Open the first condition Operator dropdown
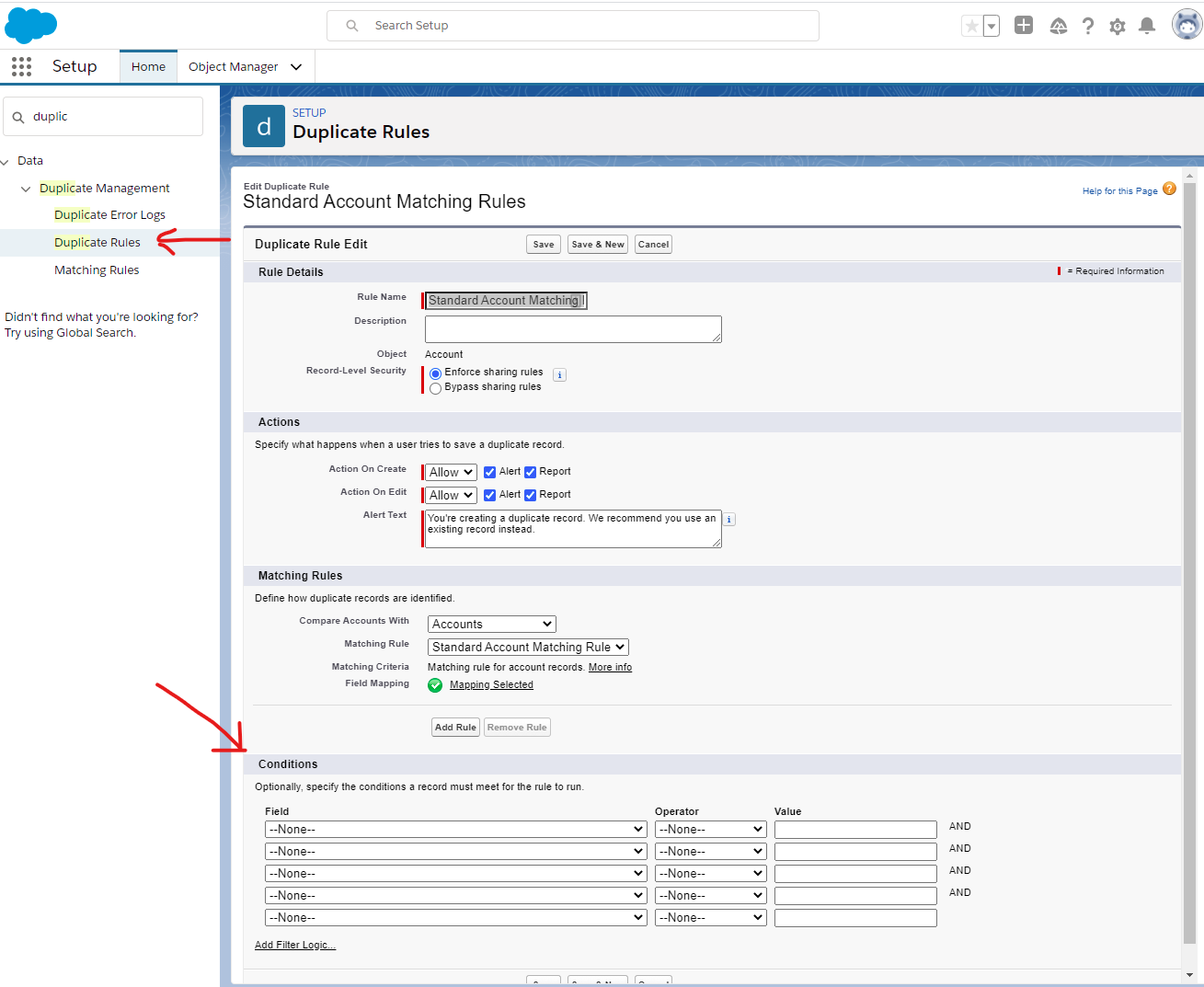Screen dimensions: 1204x987 point(711,829)
